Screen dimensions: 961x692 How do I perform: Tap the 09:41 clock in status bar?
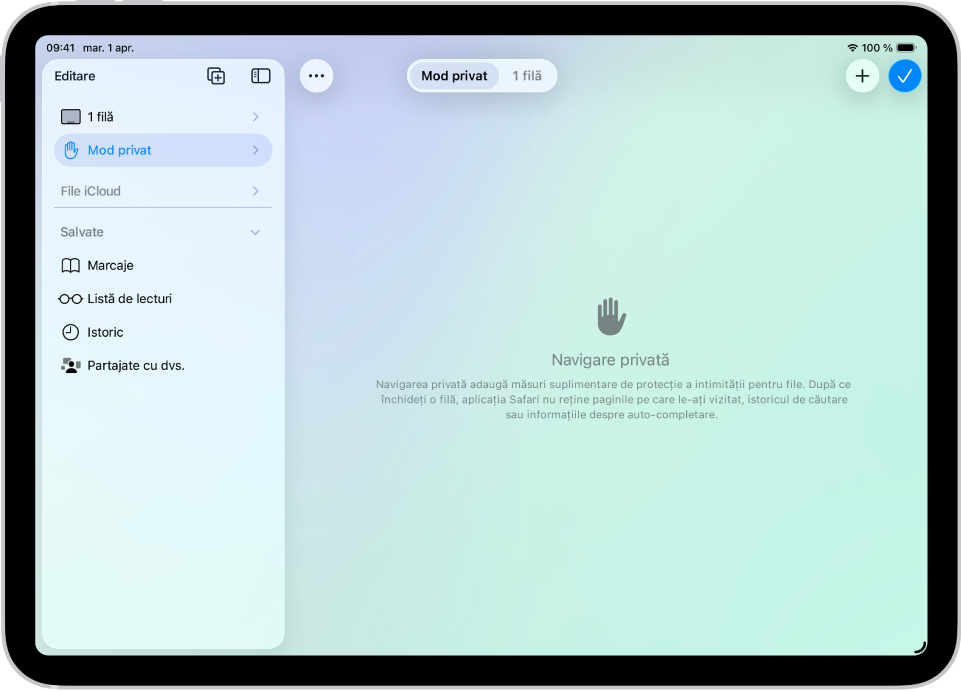click(61, 48)
